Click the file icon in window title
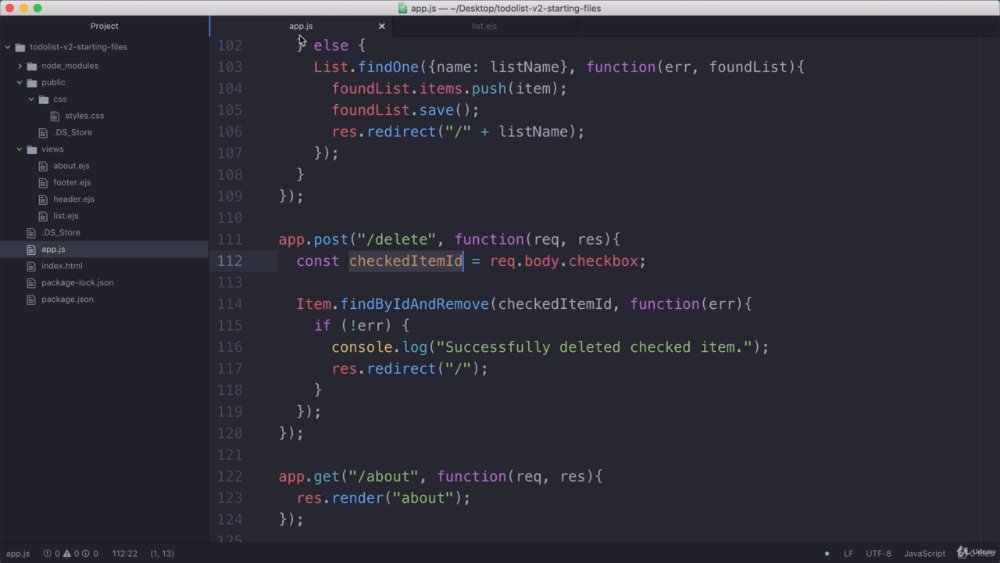Screen dimensions: 1000x563 pos(402,8)
